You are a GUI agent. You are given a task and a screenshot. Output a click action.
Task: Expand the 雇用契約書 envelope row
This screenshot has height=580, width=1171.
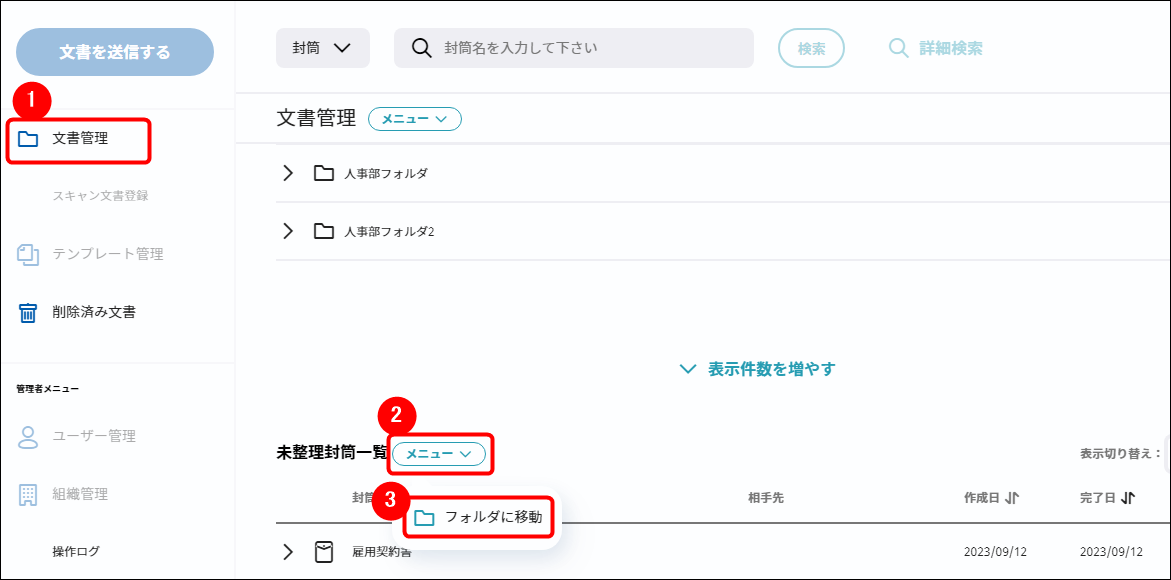288,552
